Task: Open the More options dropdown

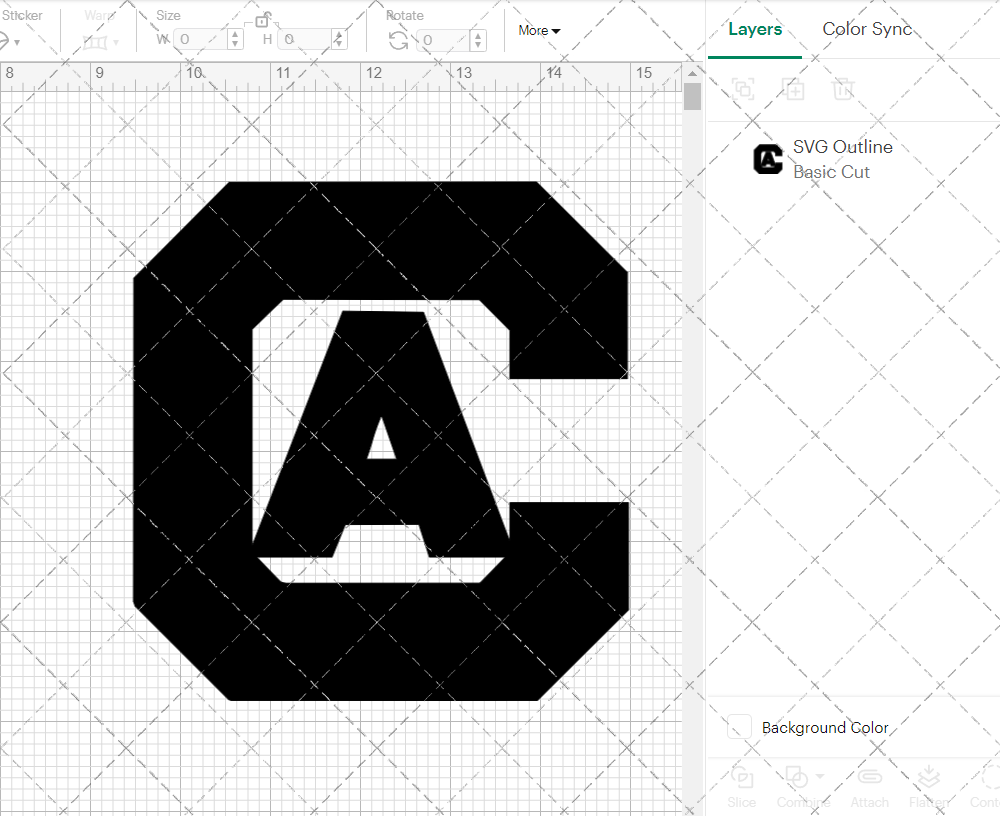Action: click(538, 30)
